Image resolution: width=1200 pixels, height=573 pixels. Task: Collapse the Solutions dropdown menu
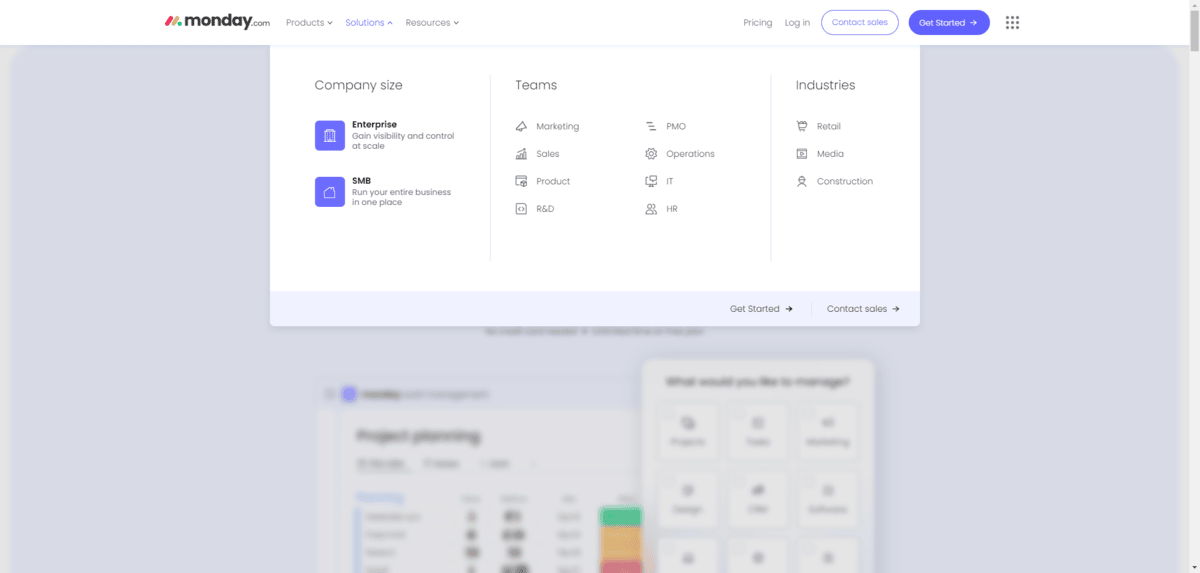369,23
